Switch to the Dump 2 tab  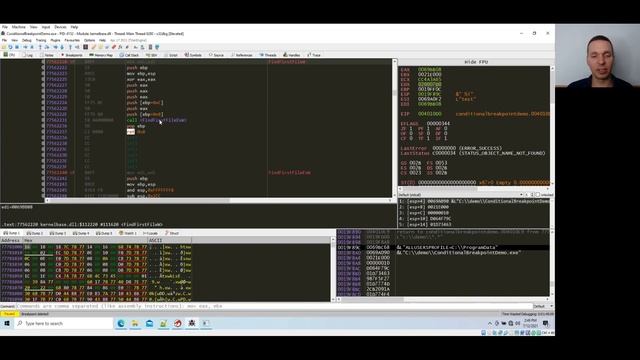pyautogui.click(x=34, y=233)
